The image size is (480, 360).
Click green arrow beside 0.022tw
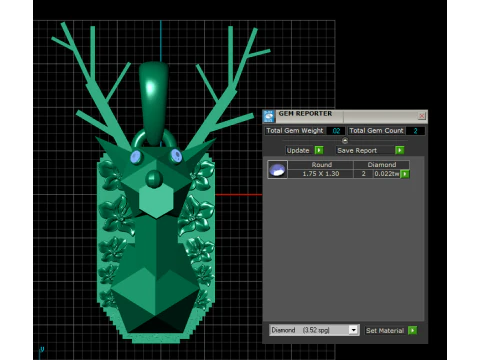point(405,174)
